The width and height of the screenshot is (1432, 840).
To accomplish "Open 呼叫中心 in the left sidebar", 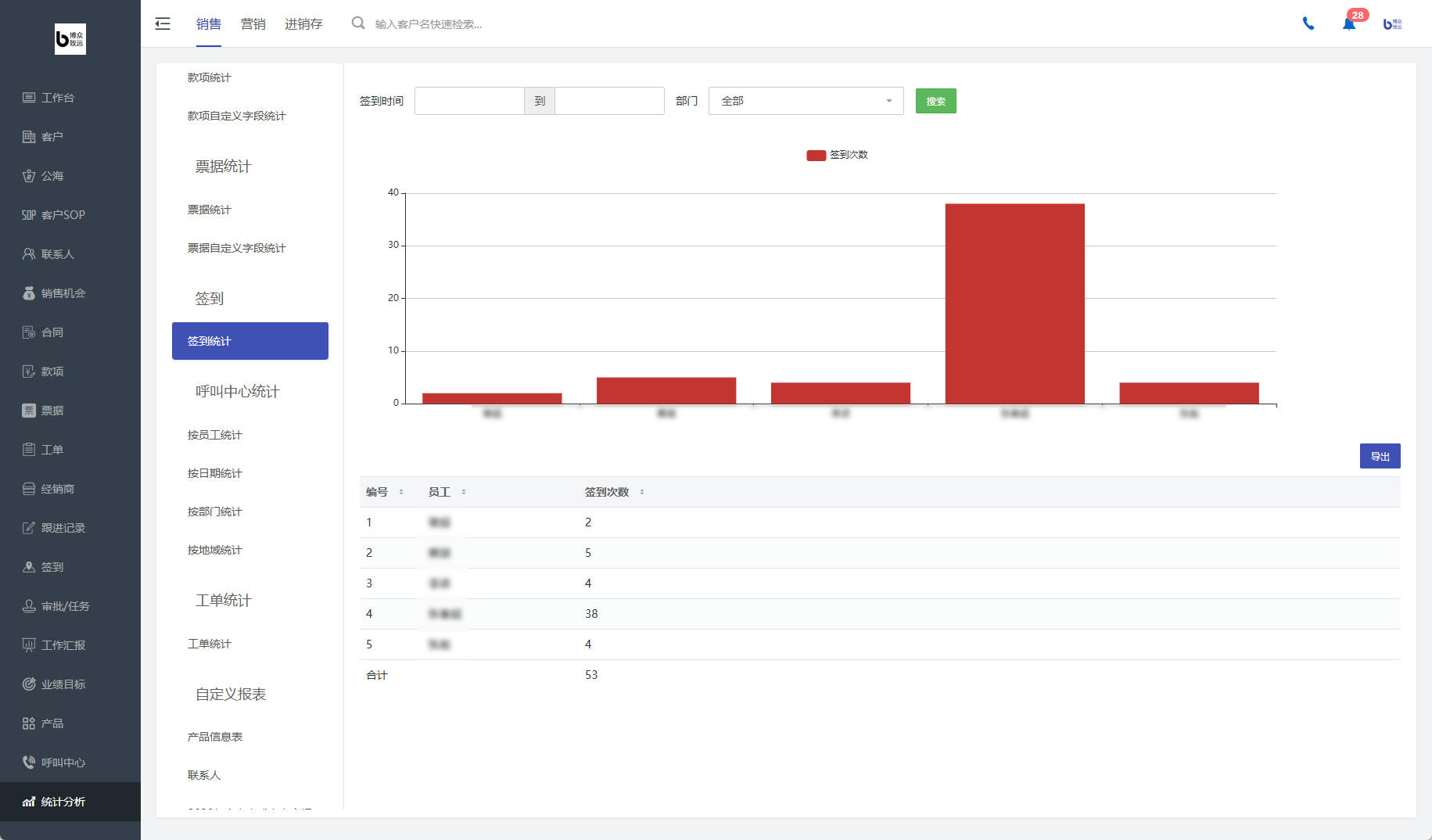I will coord(63,763).
